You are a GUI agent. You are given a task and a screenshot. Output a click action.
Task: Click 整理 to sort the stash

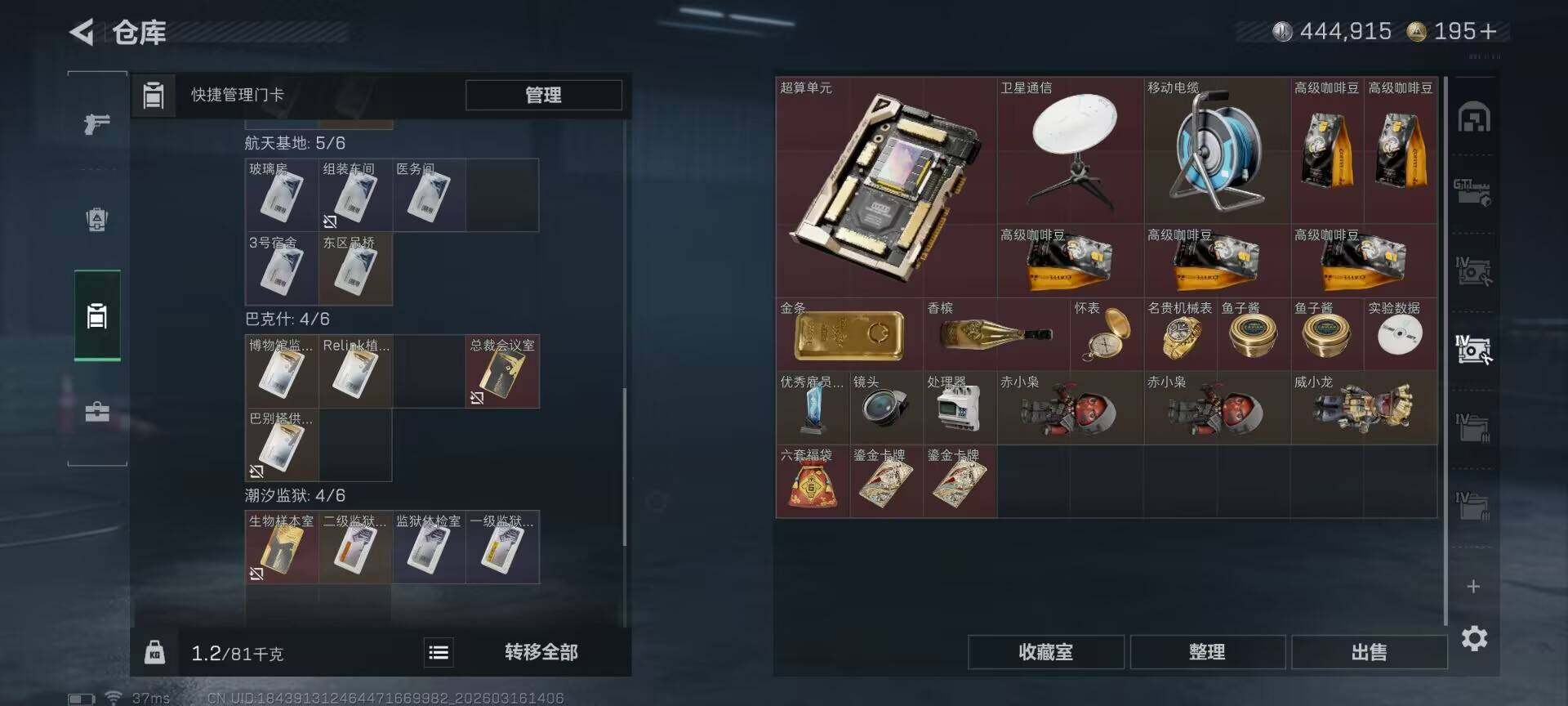coord(1207,652)
